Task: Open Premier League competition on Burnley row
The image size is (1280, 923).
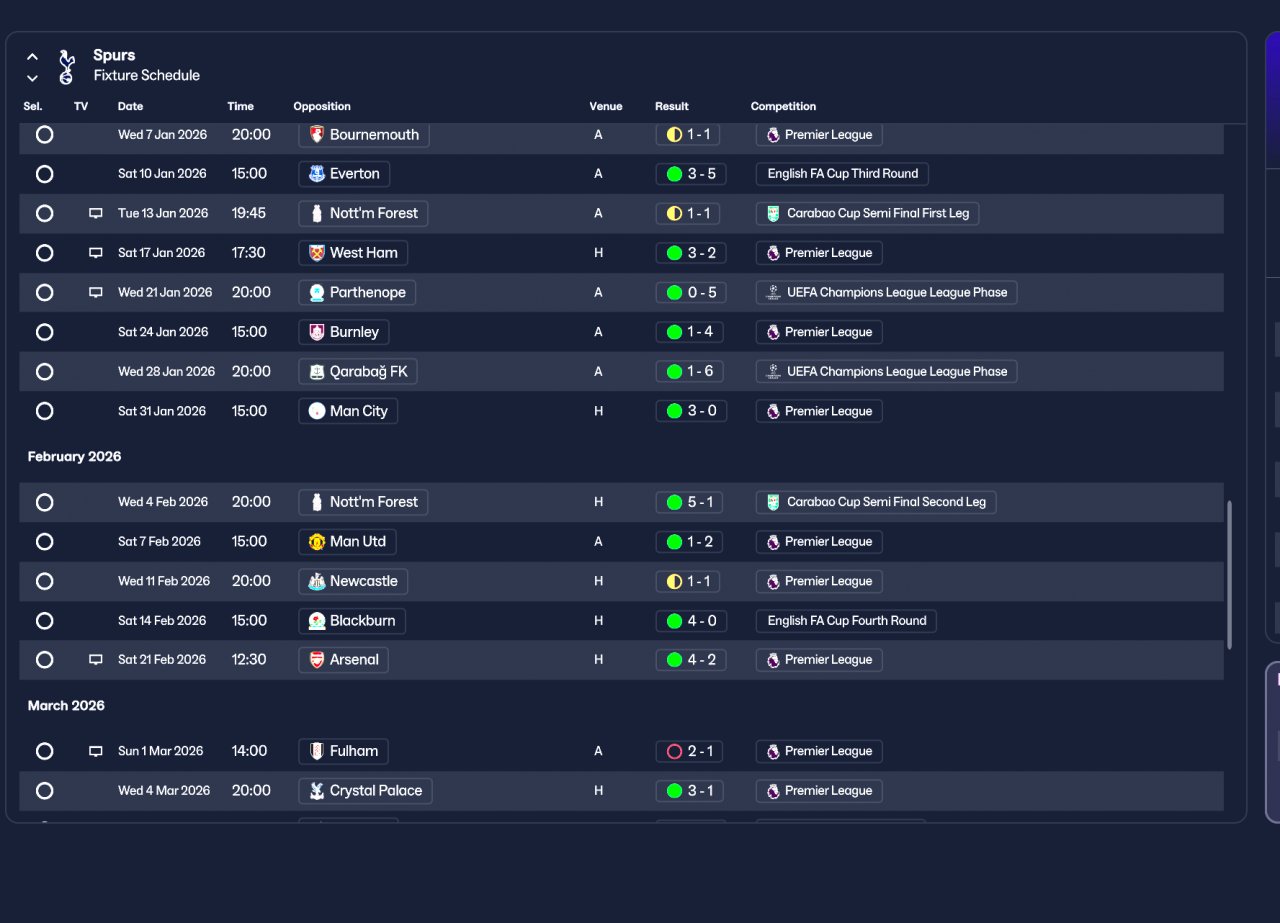Action: pos(819,332)
